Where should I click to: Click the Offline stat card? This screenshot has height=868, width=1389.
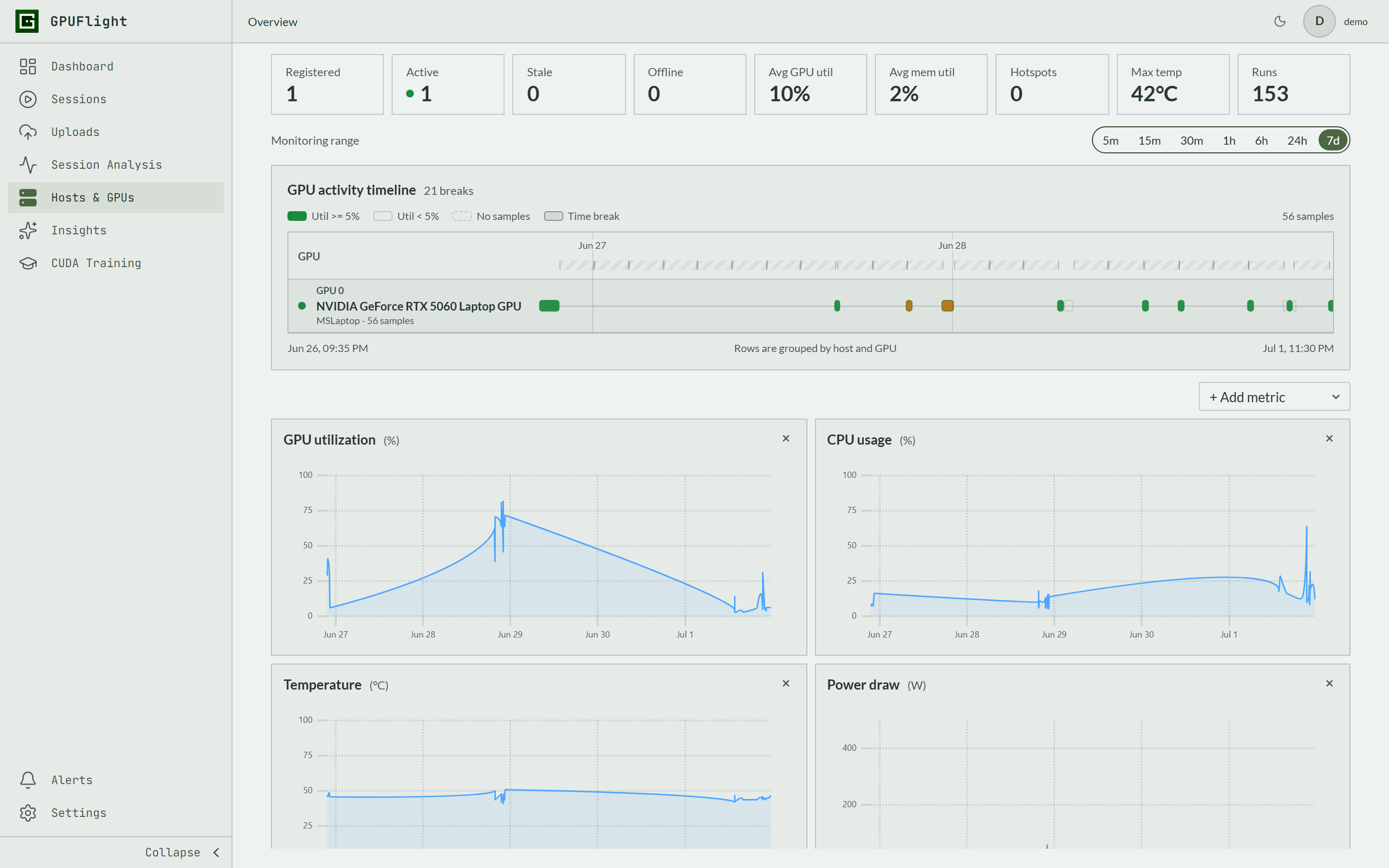690,84
